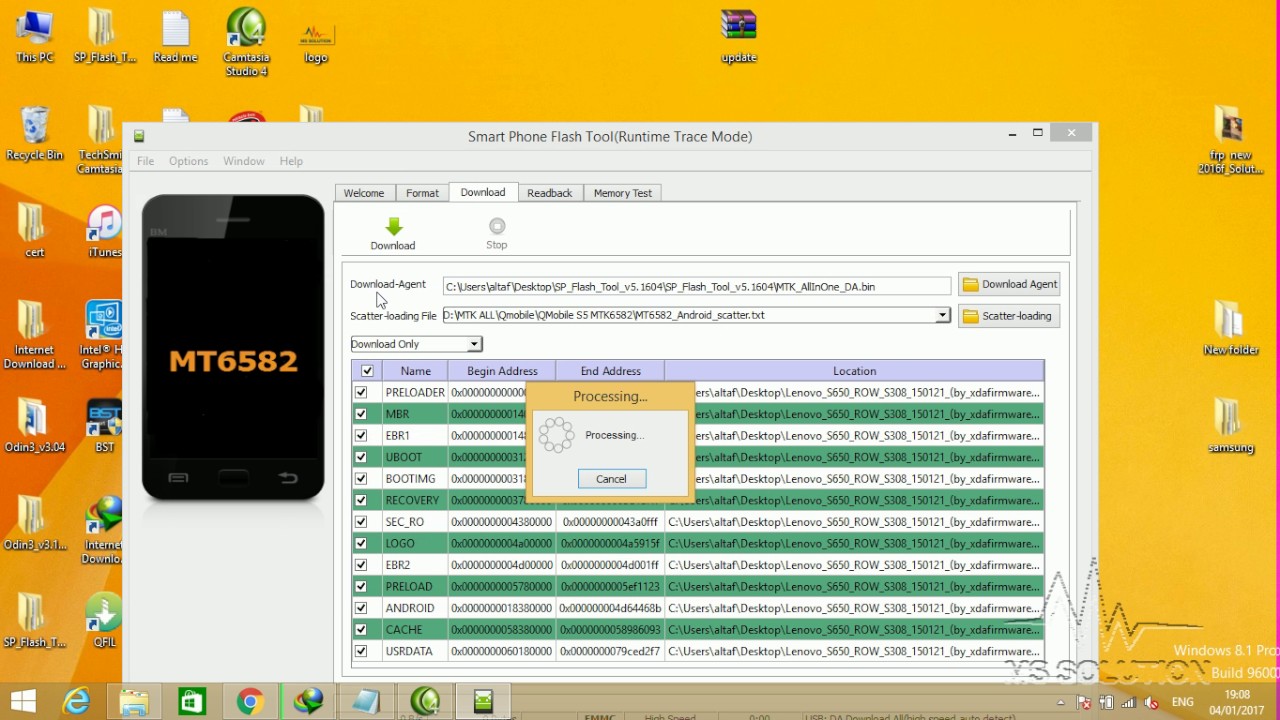This screenshot has height=720, width=1280.
Task: Click the Flash Tool title bar icon
Action: (x=139, y=136)
